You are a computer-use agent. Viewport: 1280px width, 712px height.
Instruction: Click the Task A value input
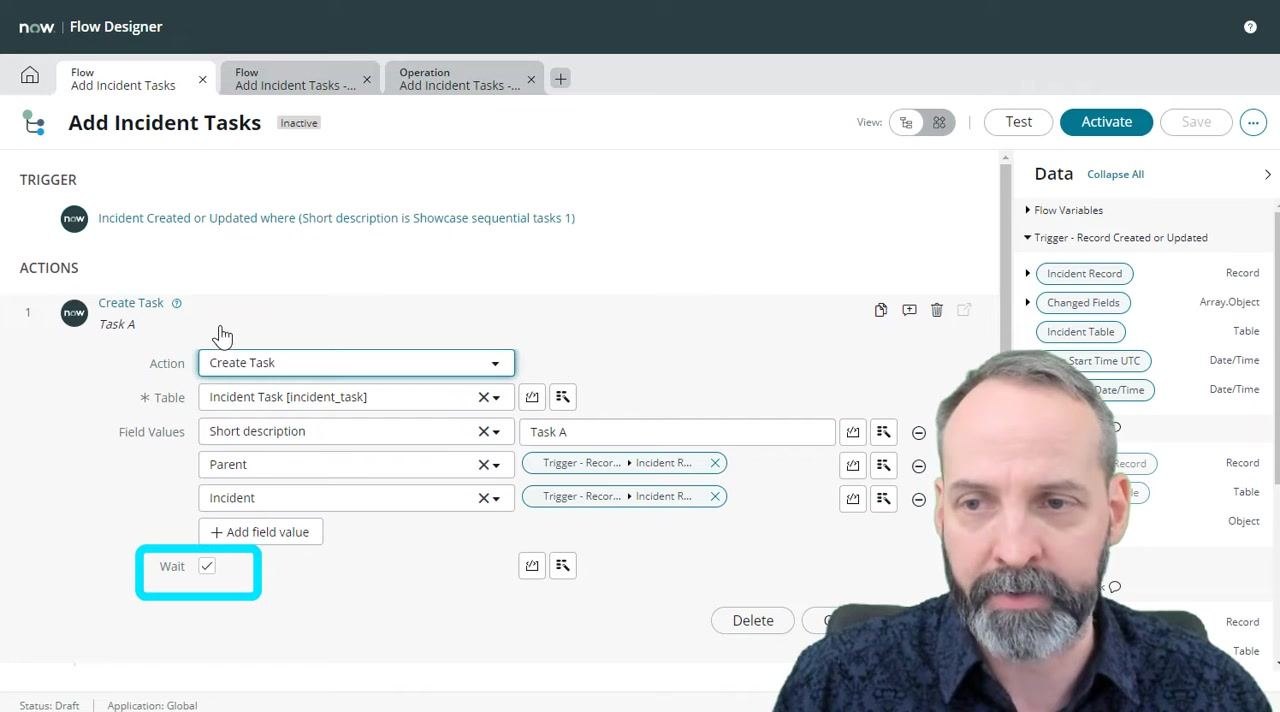click(677, 432)
